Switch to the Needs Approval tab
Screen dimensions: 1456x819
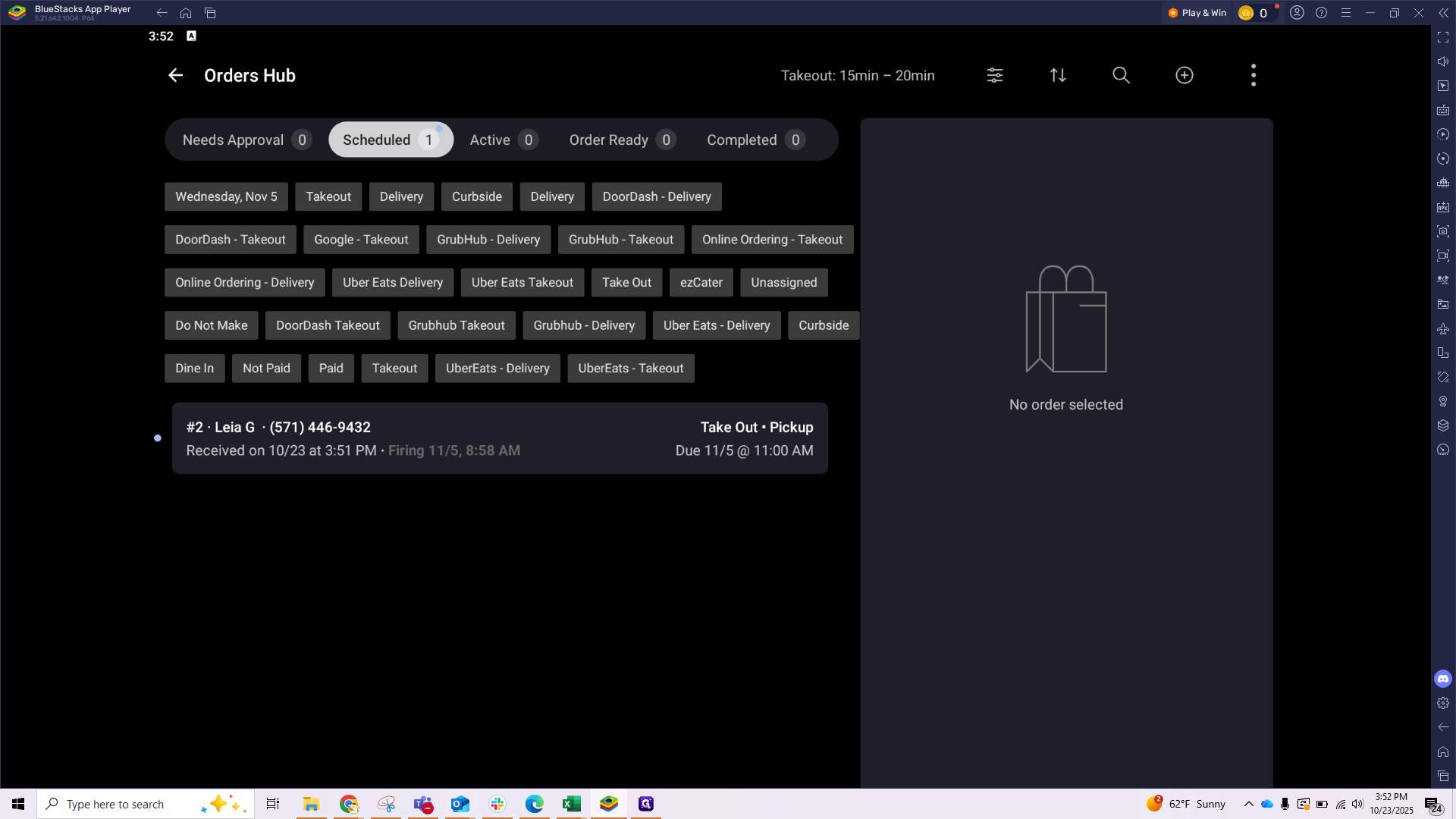(246, 140)
